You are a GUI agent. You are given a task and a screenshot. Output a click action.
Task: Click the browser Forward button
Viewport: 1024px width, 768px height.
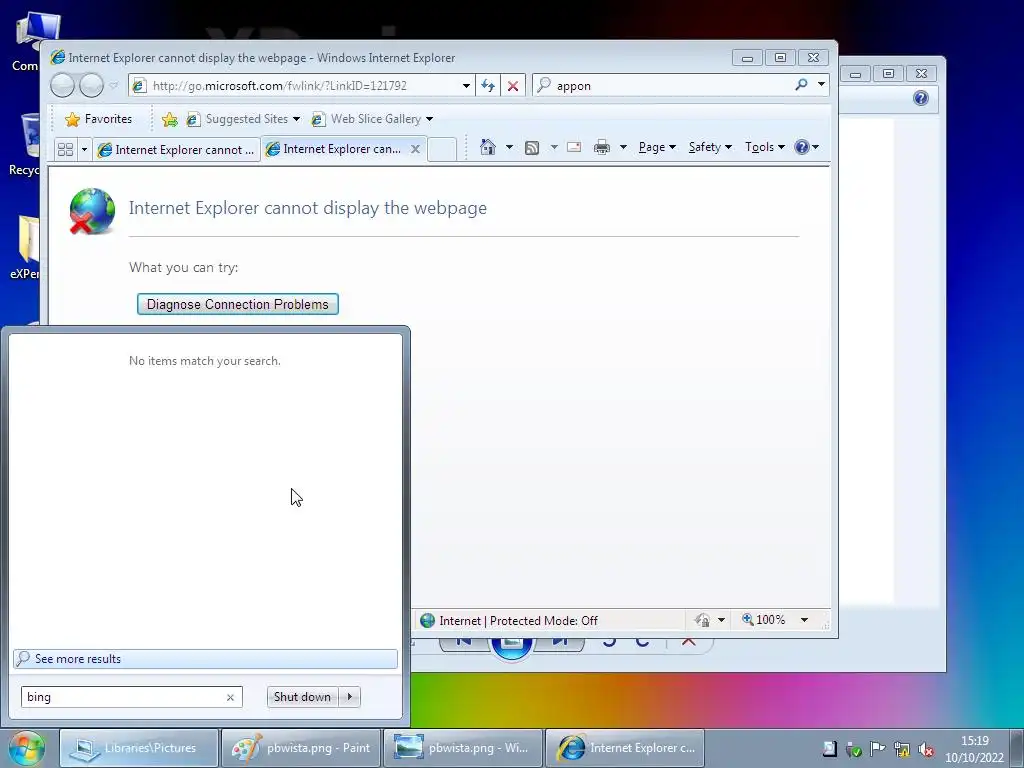(x=91, y=86)
